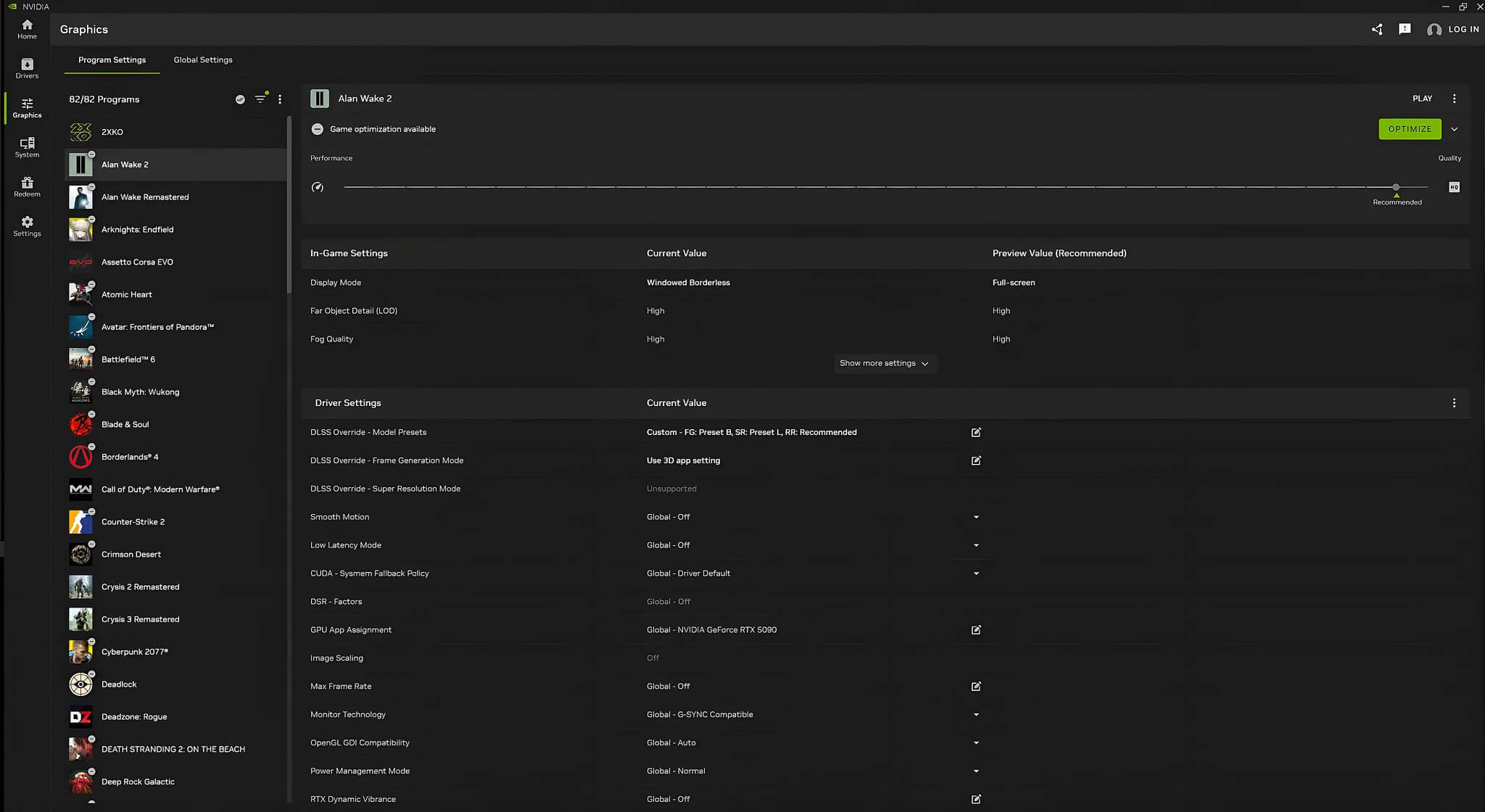
Task: Click the Deadzone: Rogue DZ icon
Action: coord(80,717)
